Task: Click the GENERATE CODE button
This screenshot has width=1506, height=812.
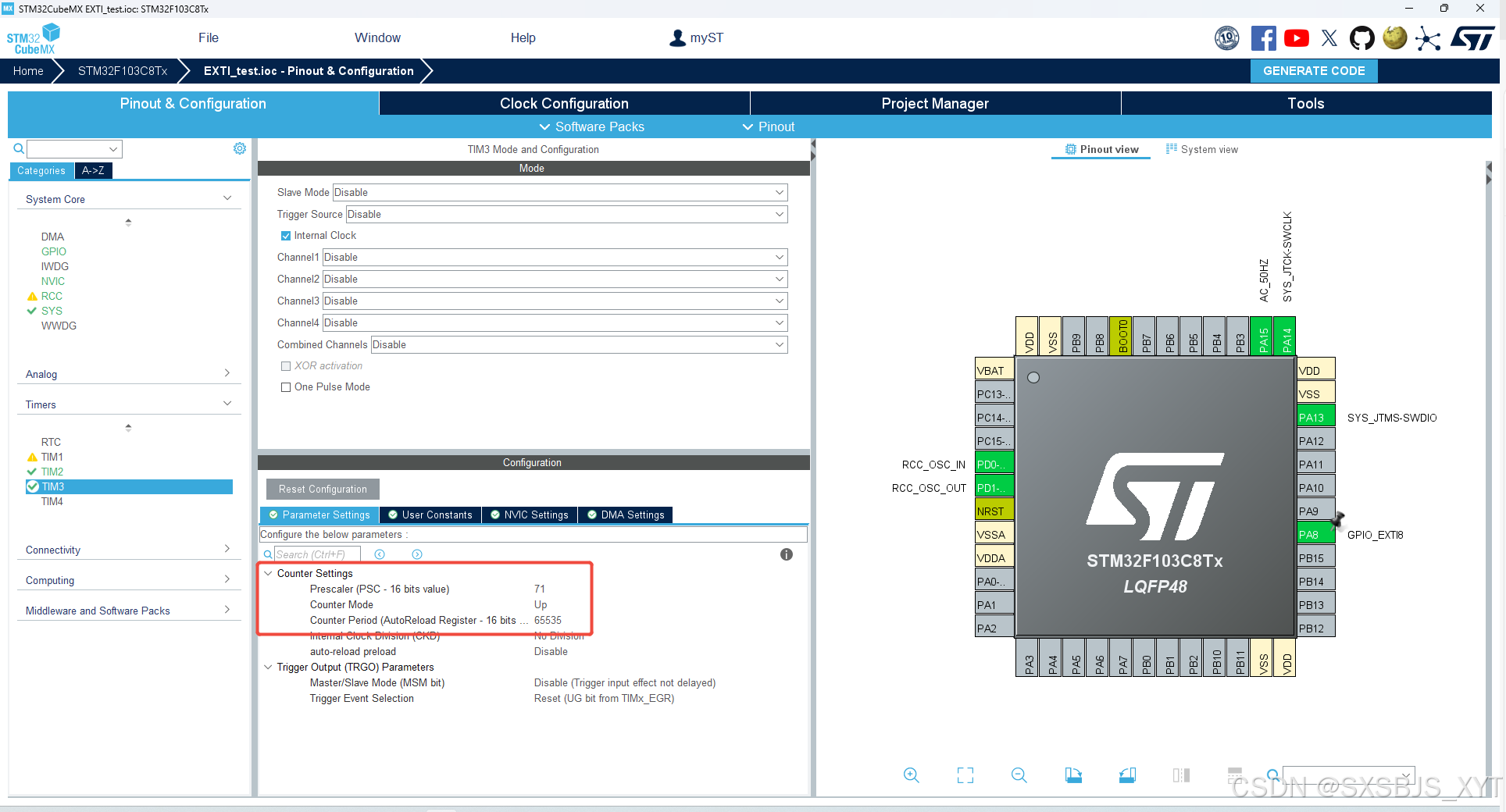Action: coord(1314,71)
